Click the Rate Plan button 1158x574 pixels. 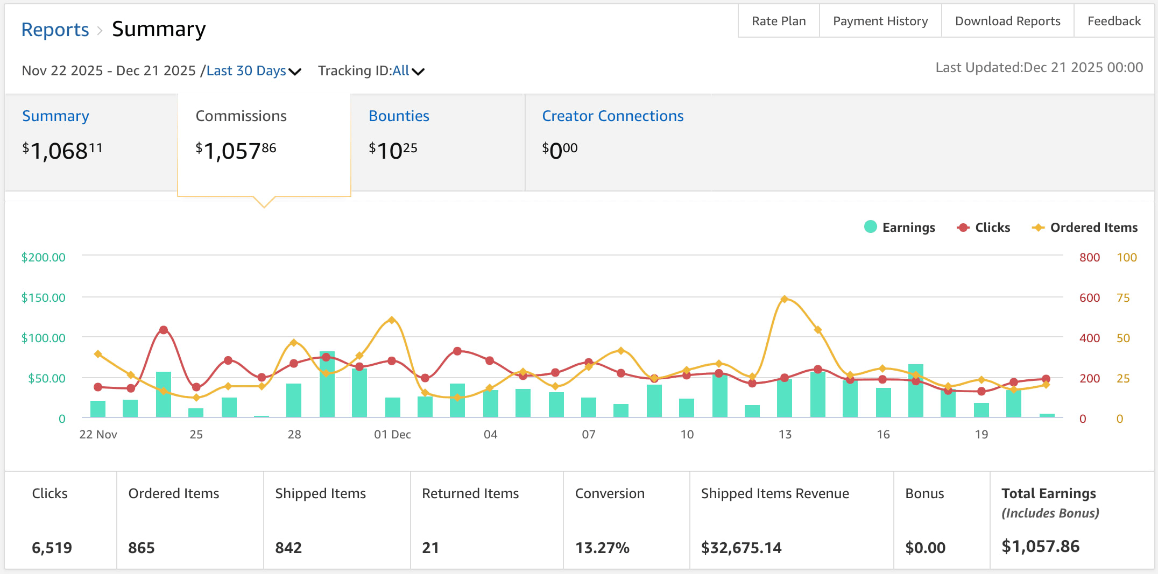[778, 21]
